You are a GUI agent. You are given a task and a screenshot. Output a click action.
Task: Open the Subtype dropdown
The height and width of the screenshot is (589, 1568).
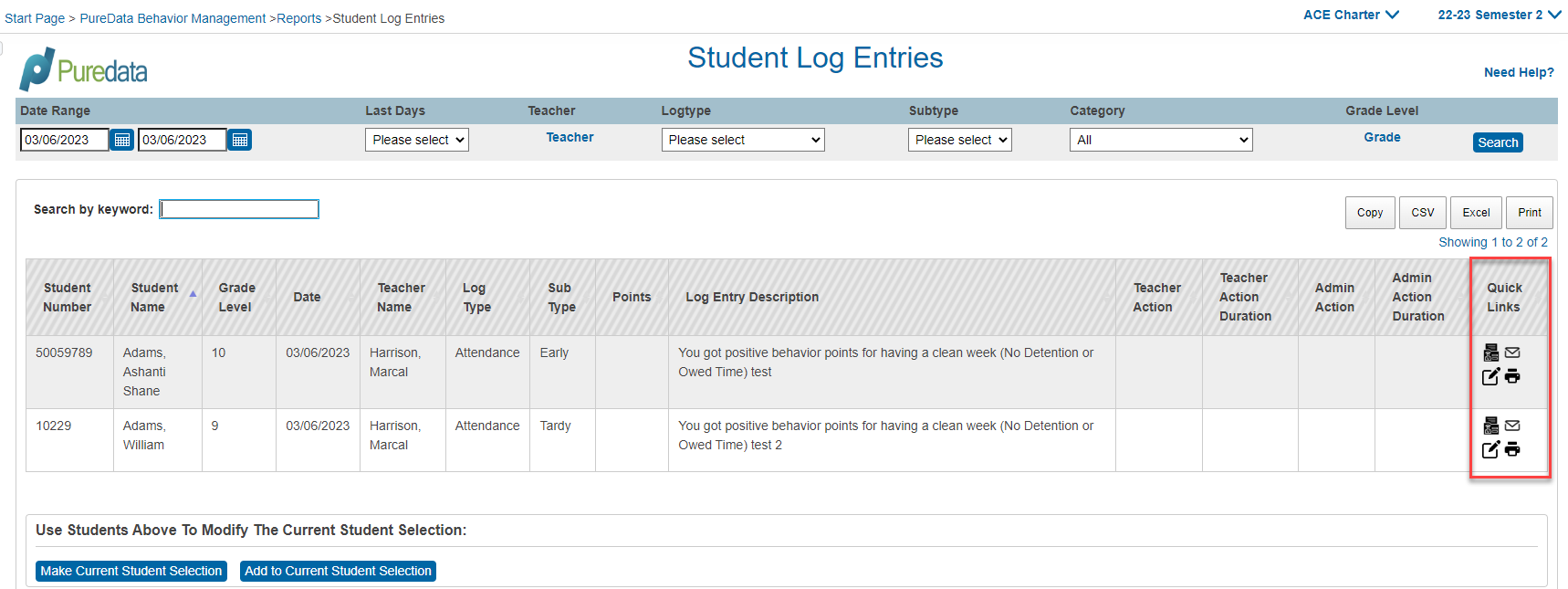959,139
